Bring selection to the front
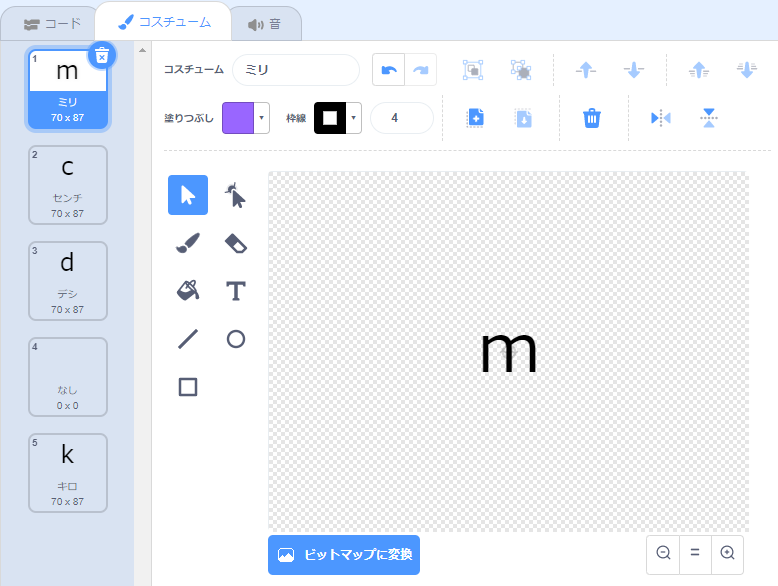The height and width of the screenshot is (586, 778). click(699, 70)
